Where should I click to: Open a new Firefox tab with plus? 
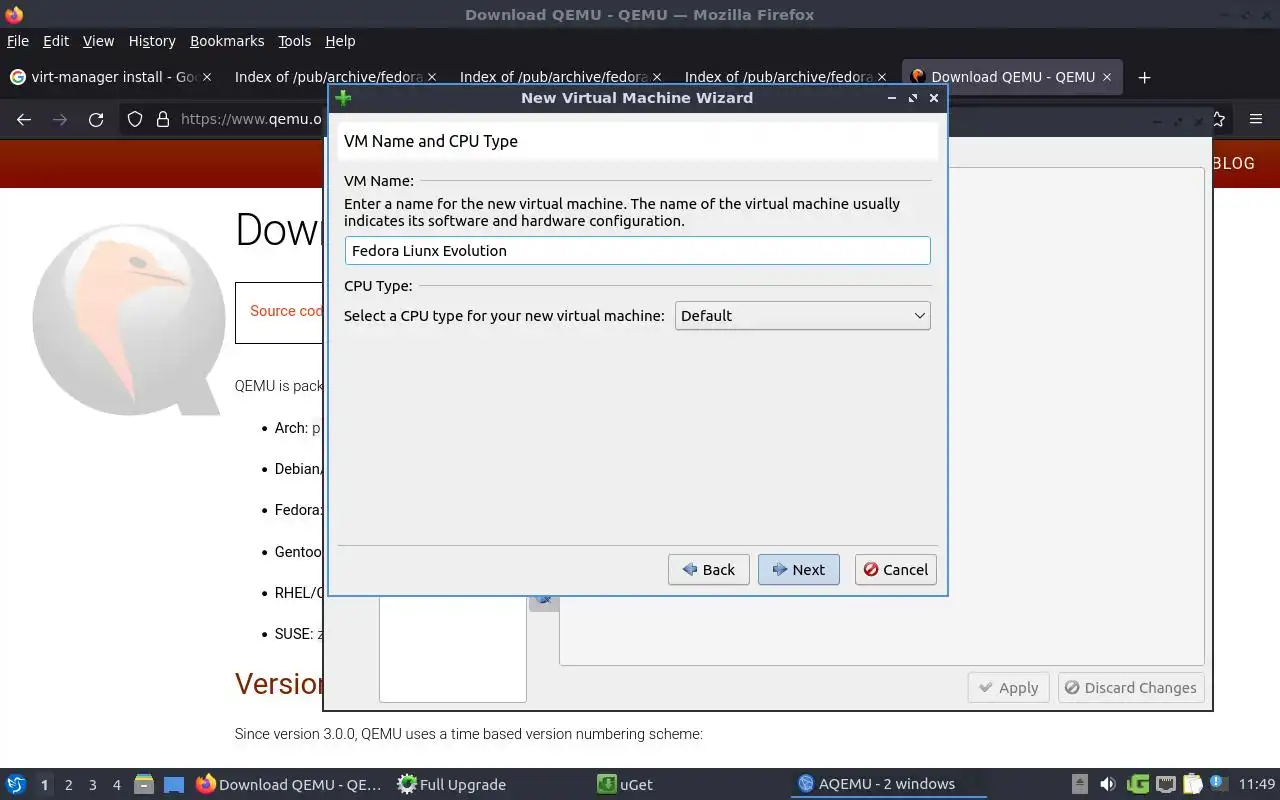[x=1145, y=77]
